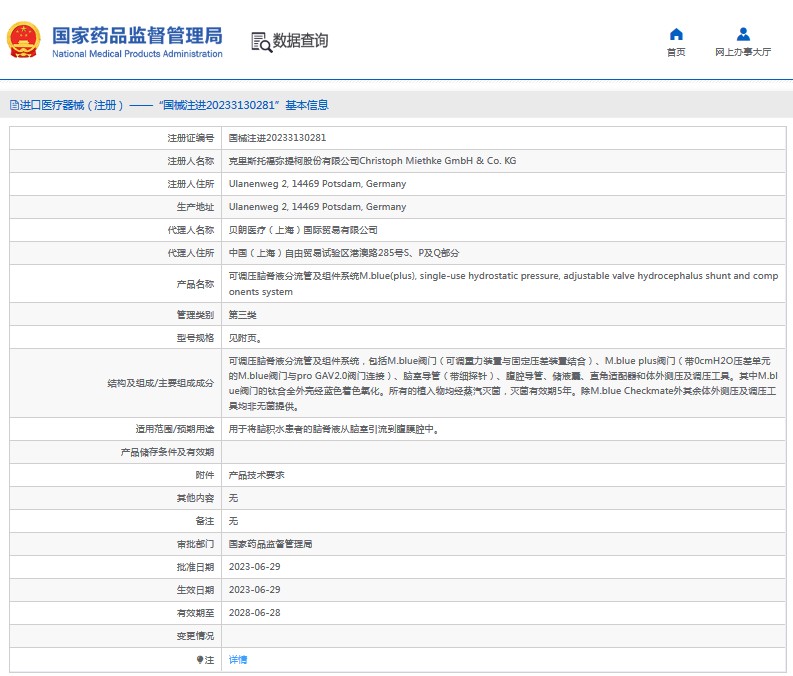Click 国家药品监督管理局 title text
The height and width of the screenshot is (676, 793).
tap(137, 35)
